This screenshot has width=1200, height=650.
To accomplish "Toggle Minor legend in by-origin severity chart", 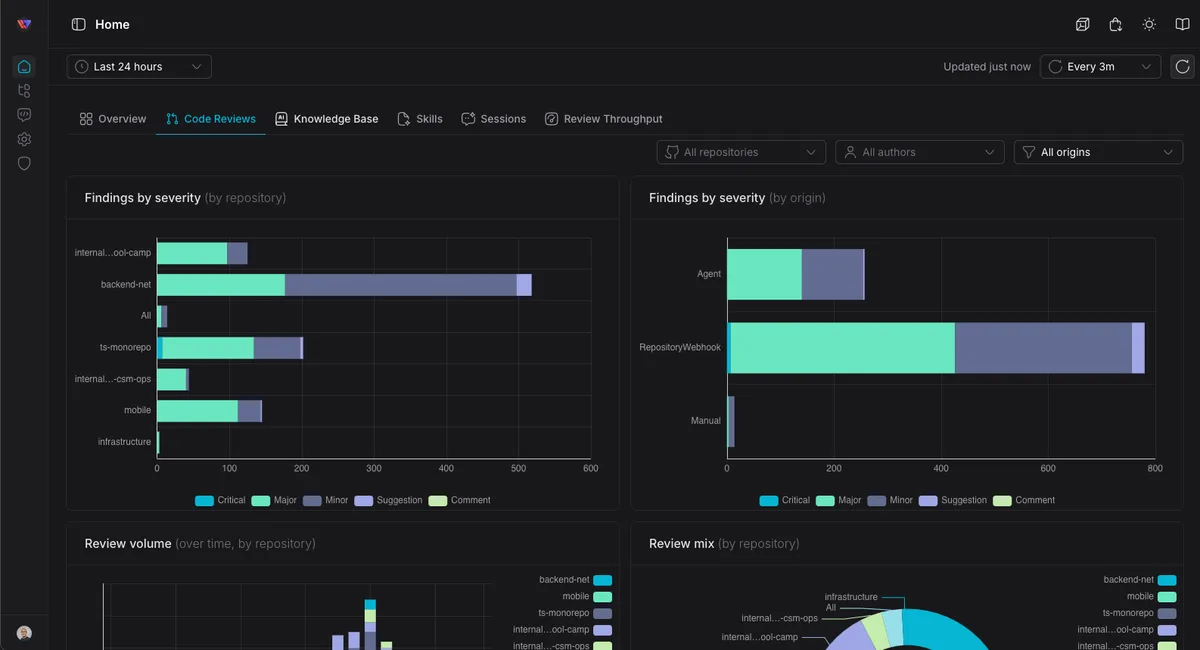I will 891,500.
